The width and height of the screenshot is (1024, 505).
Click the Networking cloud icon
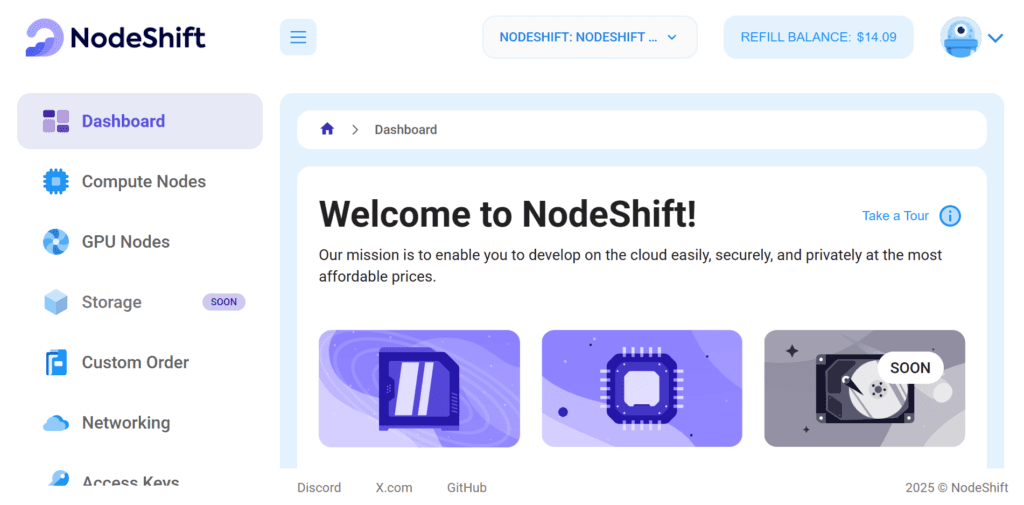pyautogui.click(x=56, y=423)
